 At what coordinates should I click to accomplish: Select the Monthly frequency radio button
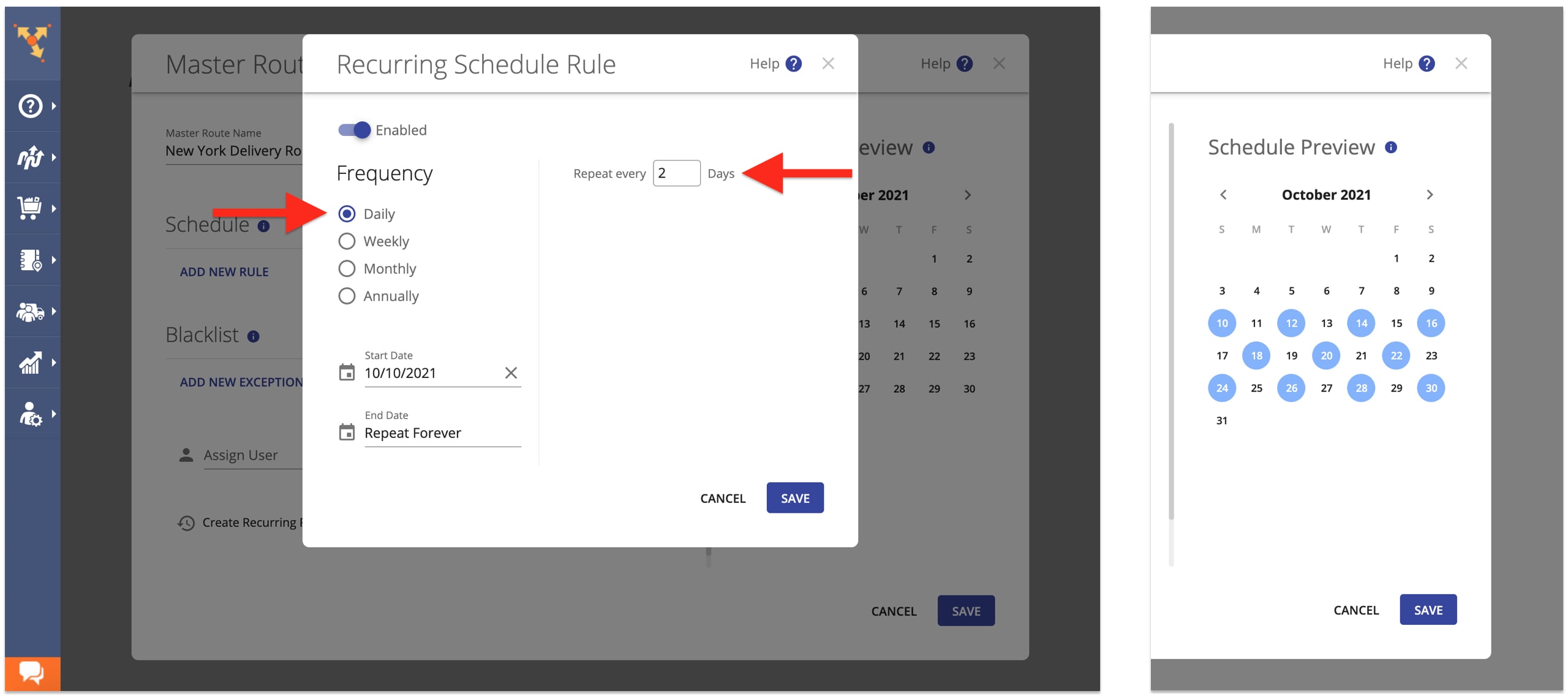(348, 268)
